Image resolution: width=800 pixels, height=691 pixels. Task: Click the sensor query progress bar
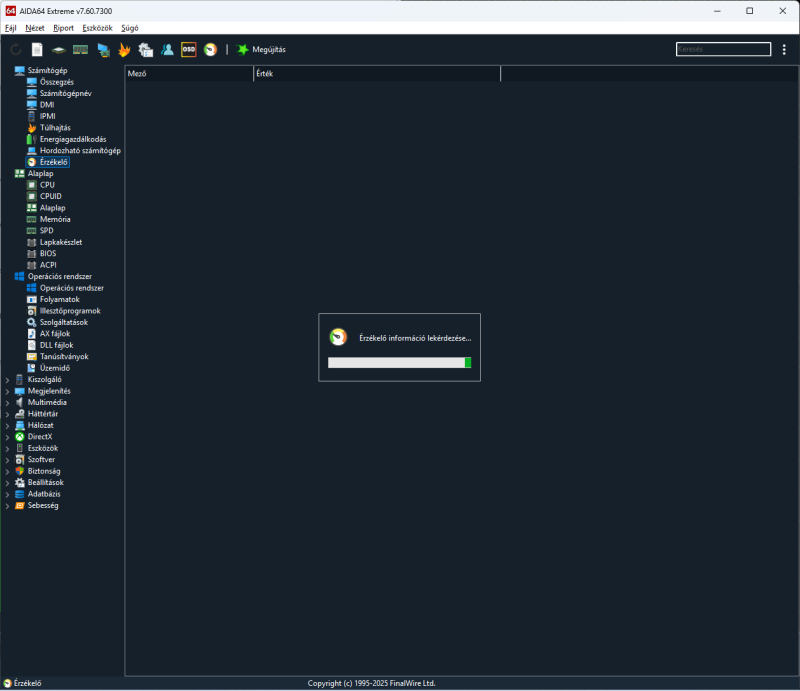pos(399,363)
